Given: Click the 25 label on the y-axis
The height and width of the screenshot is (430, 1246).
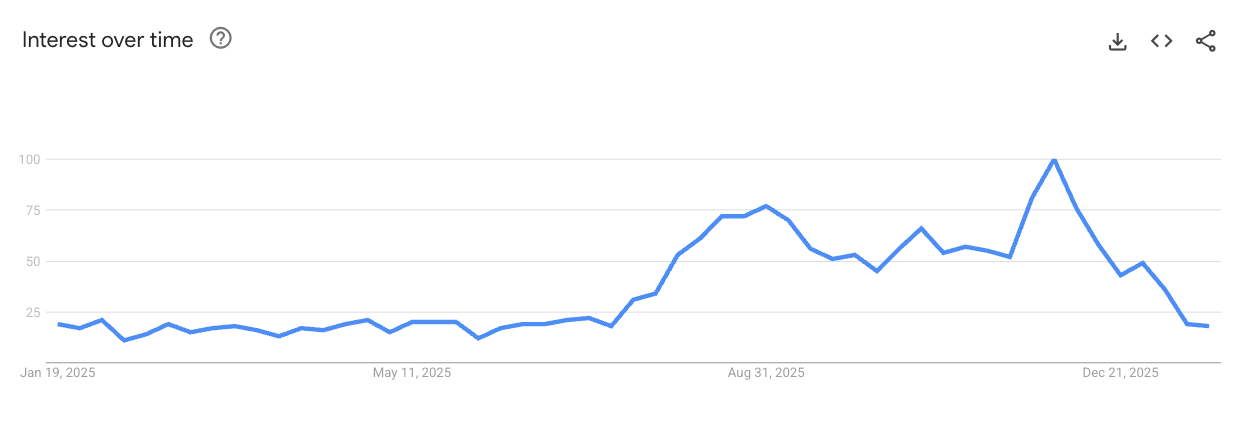Looking at the screenshot, I should click(31, 312).
